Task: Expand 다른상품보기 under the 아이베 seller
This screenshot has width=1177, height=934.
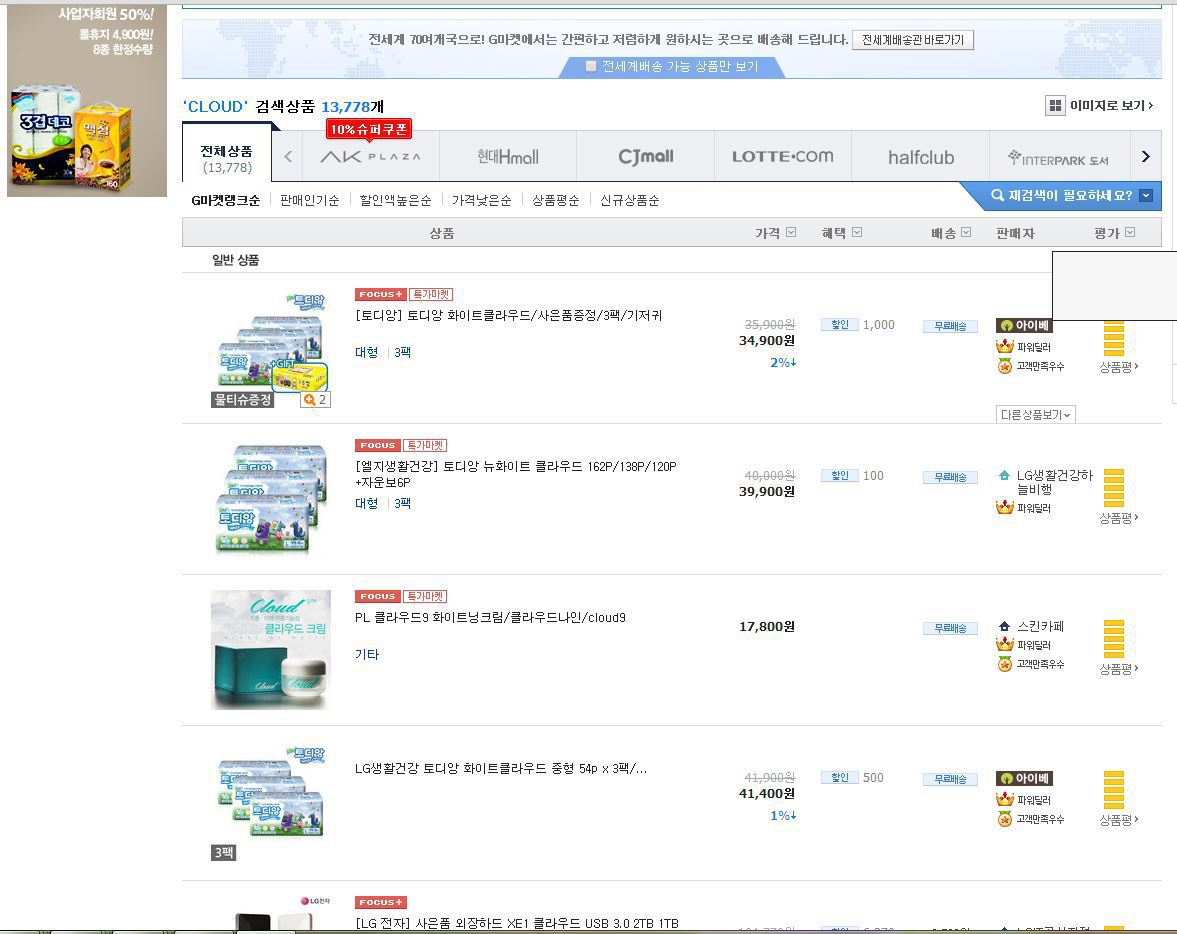Action: (x=1036, y=414)
